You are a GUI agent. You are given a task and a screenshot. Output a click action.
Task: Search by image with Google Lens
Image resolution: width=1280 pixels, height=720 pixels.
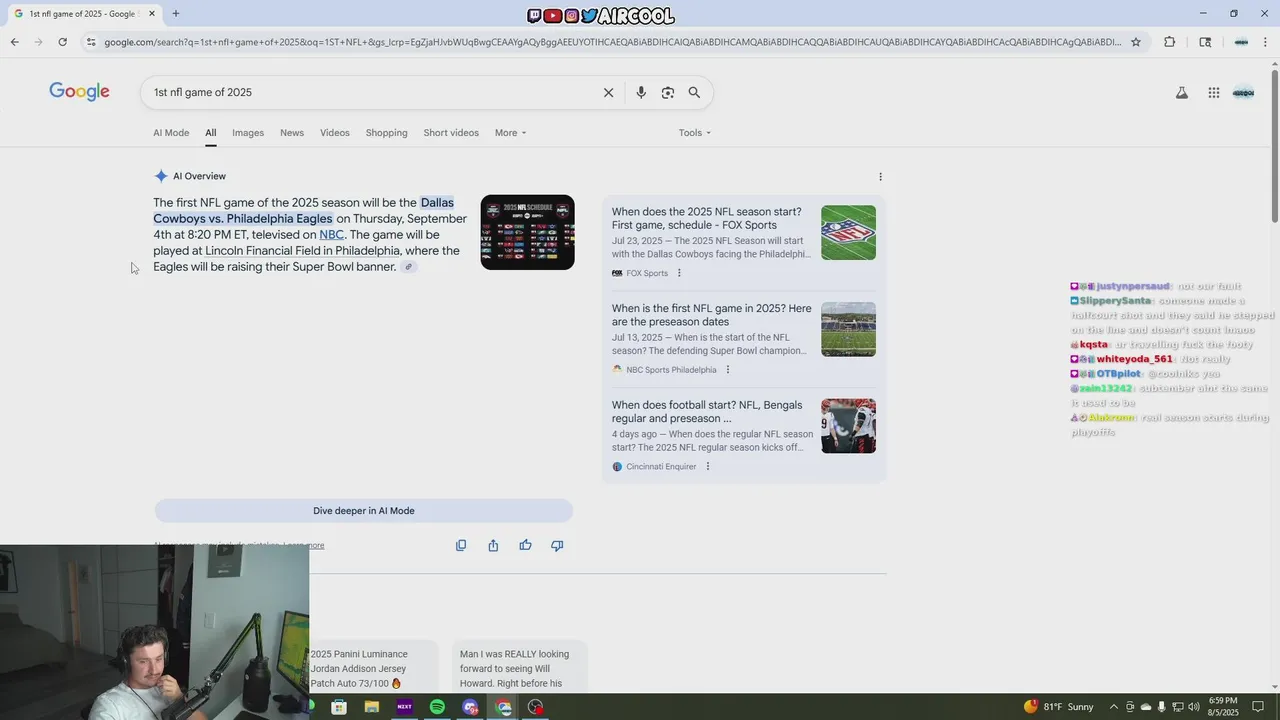pyautogui.click(x=668, y=92)
